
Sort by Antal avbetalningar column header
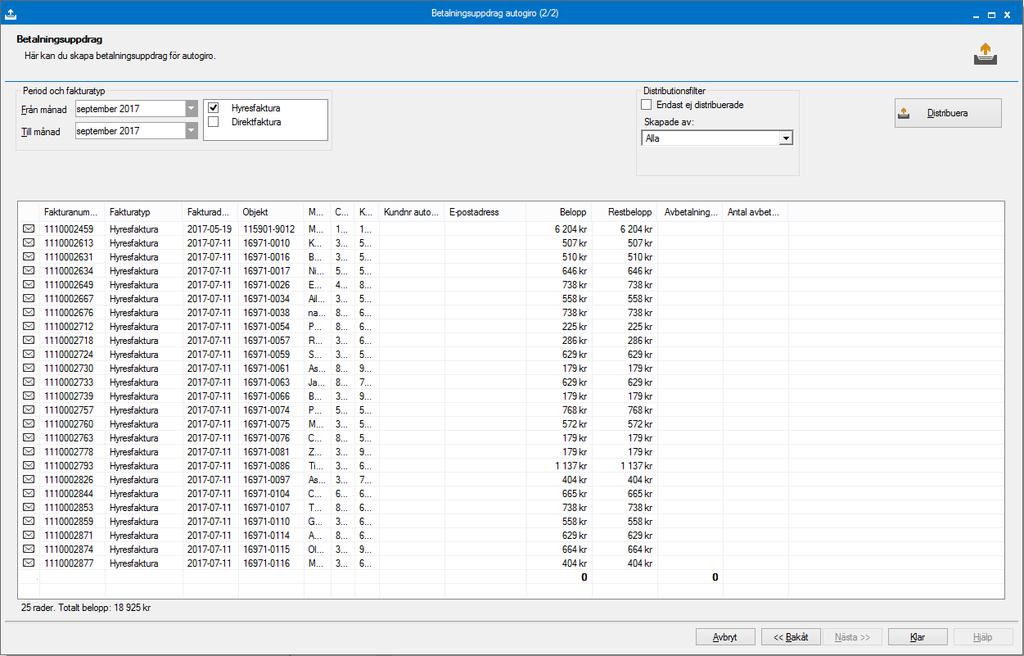tap(756, 212)
